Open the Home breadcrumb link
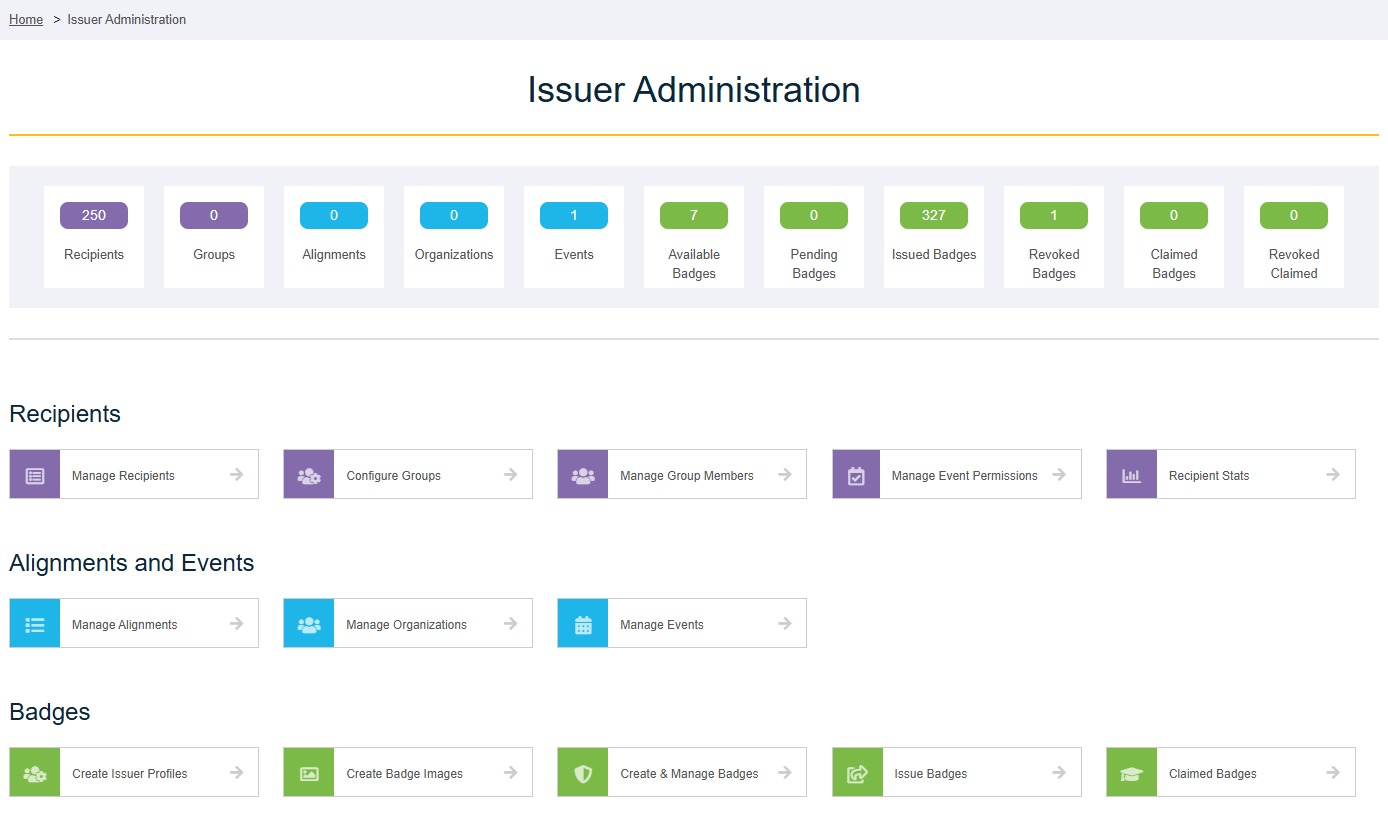The image size is (1388, 824). (x=26, y=19)
